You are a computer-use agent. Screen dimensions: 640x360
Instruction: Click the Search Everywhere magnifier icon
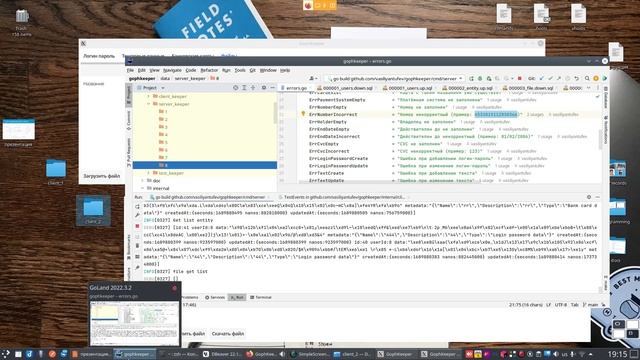[587, 78]
